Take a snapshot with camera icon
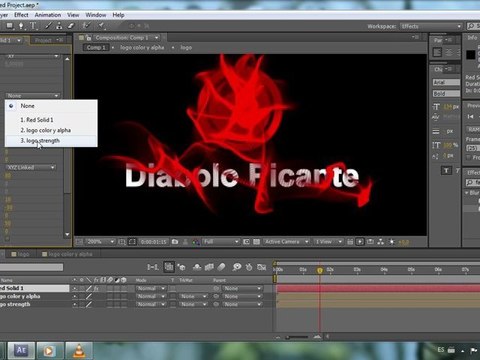The width and height of the screenshot is (480, 360). point(175,242)
